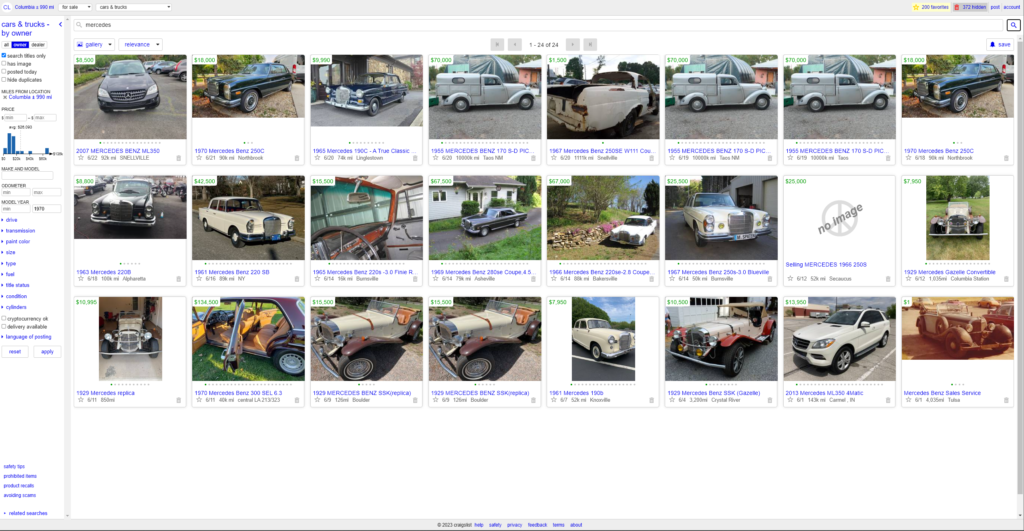Go to the first results page
Screen dimensions: 1024x531
pos(497,44)
